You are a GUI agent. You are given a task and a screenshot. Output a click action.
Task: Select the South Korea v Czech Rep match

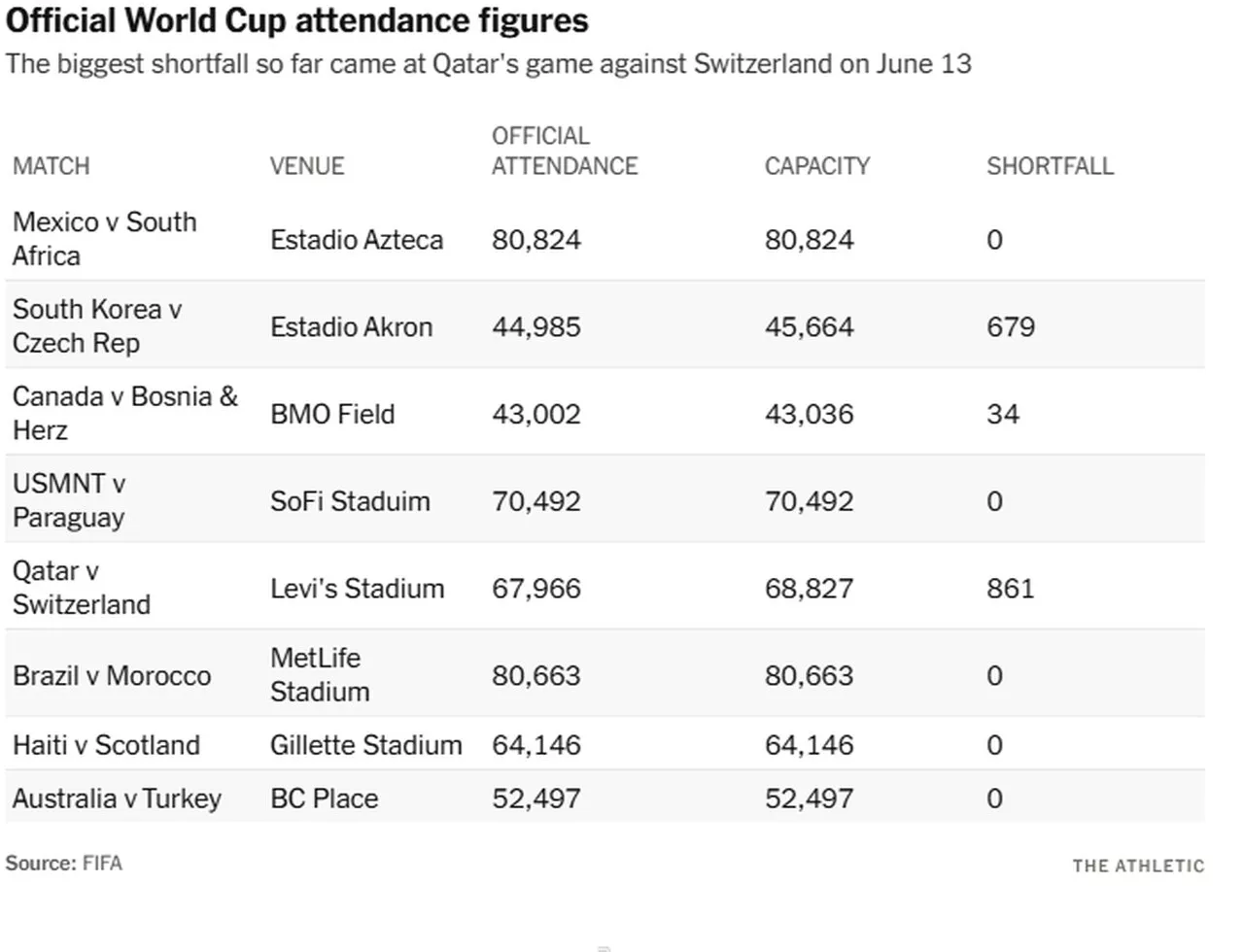coord(97,326)
